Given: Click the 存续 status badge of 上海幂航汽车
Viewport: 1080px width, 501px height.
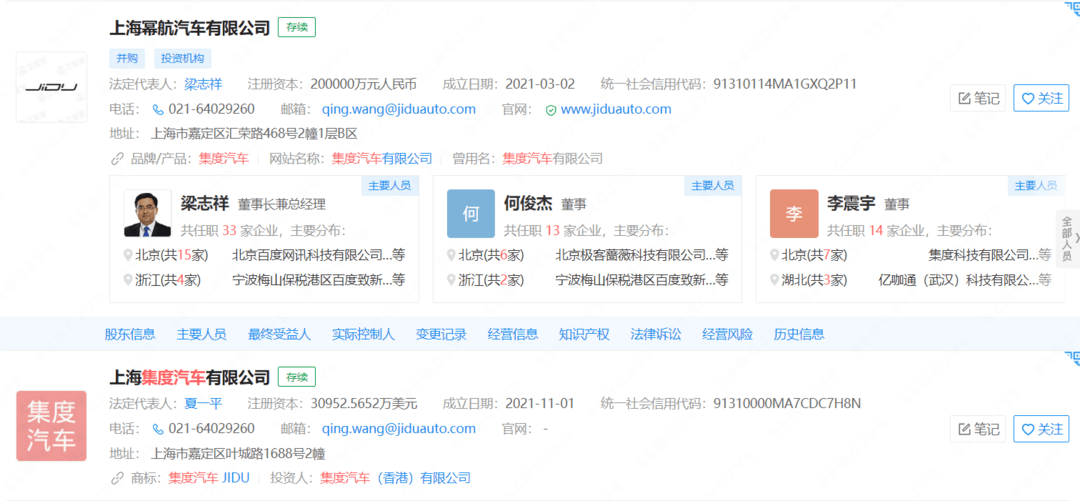Looking at the screenshot, I should [x=297, y=28].
